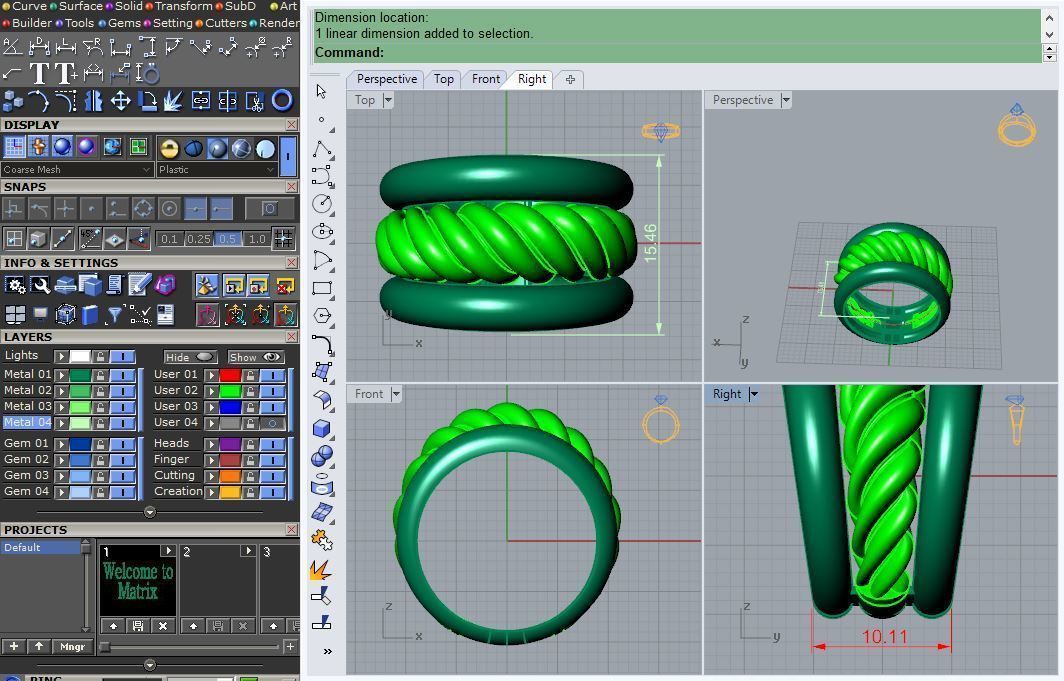Use the mirror tool icon

(x=93, y=101)
